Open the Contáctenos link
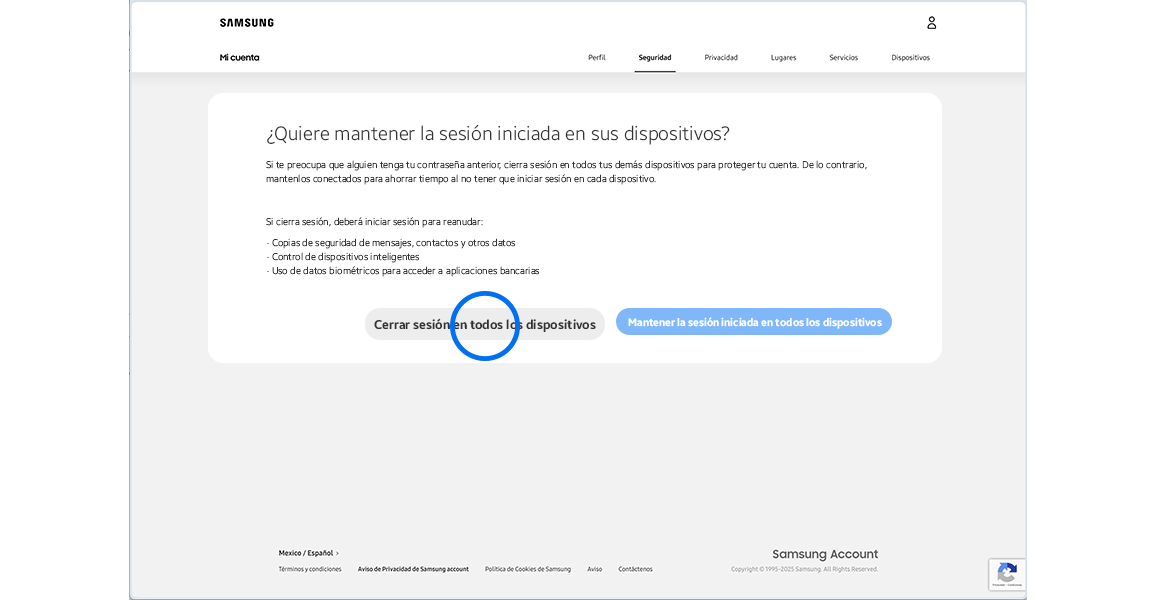This screenshot has width=1156, height=600. 636,568
